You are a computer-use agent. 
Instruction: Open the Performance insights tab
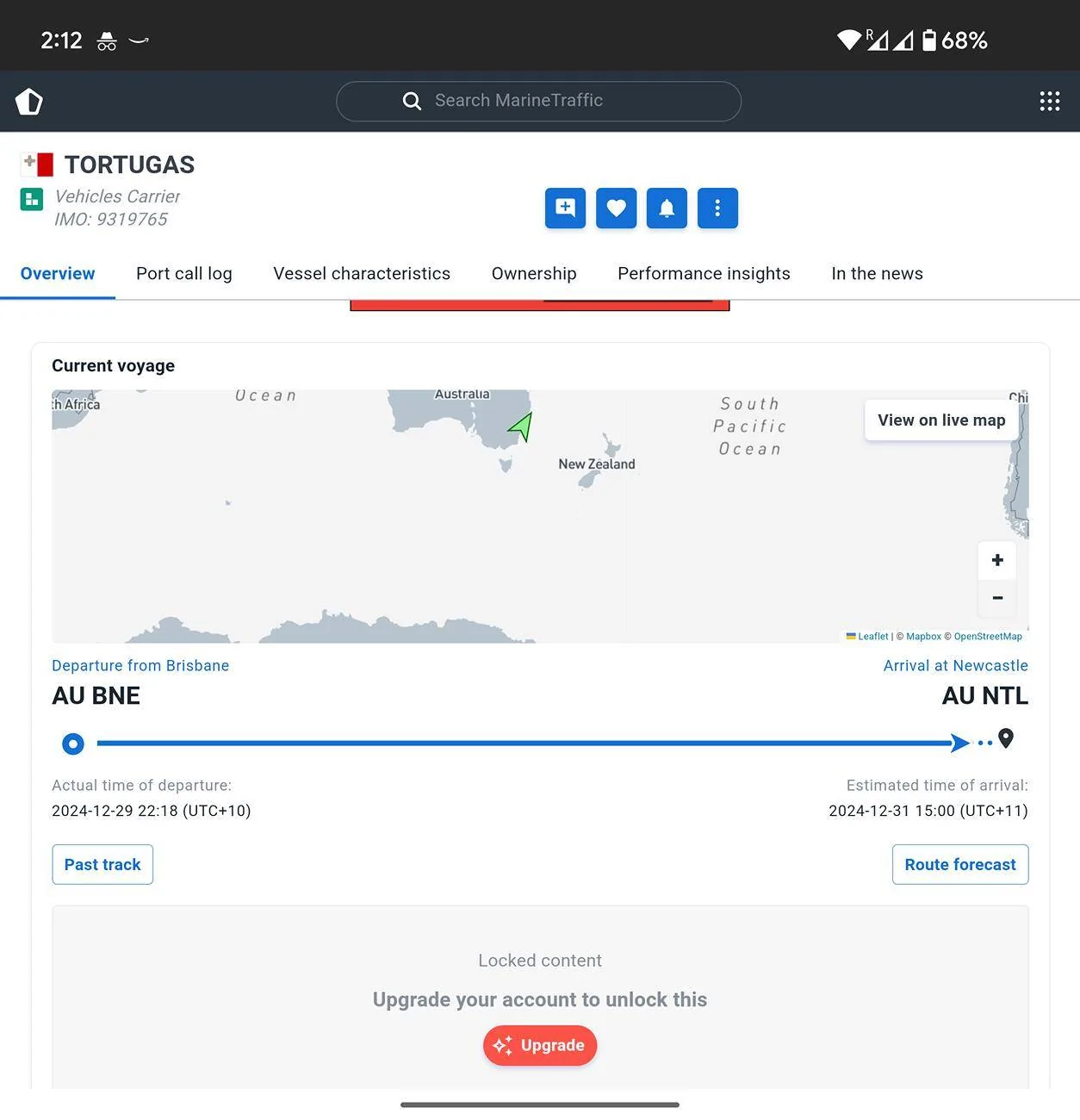(704, 273)
